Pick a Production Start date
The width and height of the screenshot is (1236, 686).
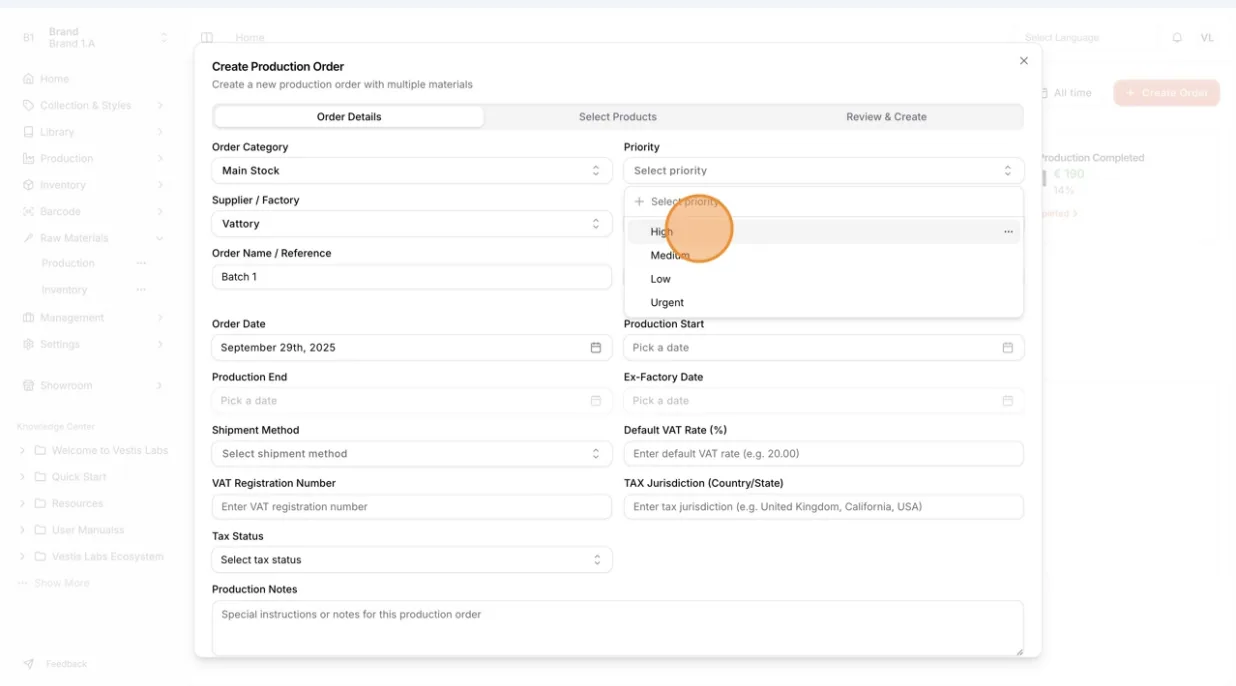(824, 348)
